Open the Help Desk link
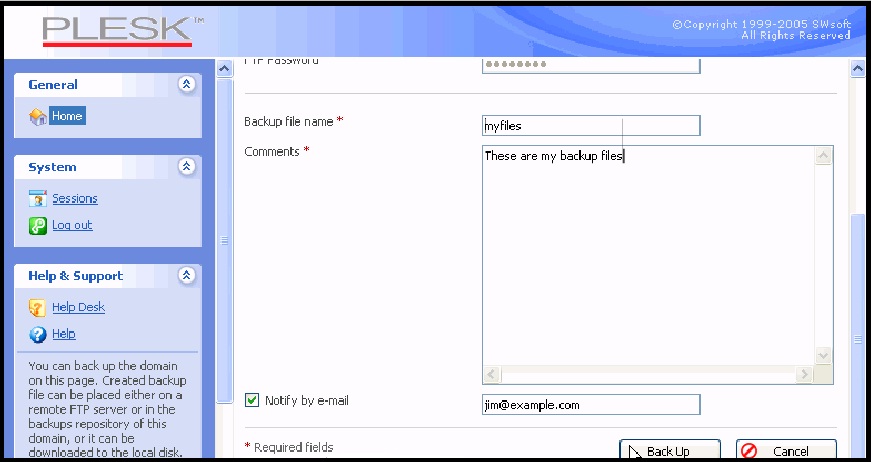This screenshot has height=462, width=871. (78, 307)
